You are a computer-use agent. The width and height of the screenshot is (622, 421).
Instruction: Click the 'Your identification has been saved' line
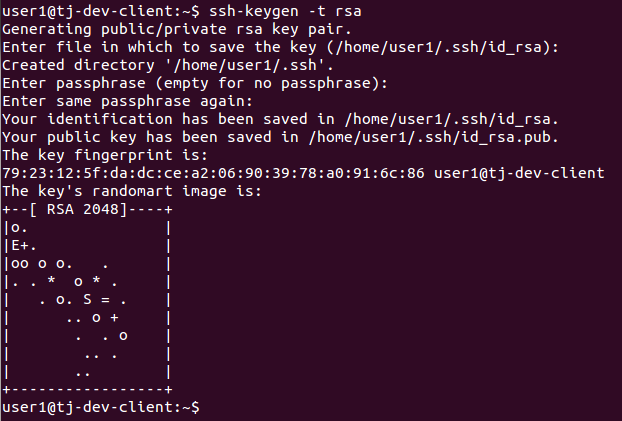pos(280,119)
